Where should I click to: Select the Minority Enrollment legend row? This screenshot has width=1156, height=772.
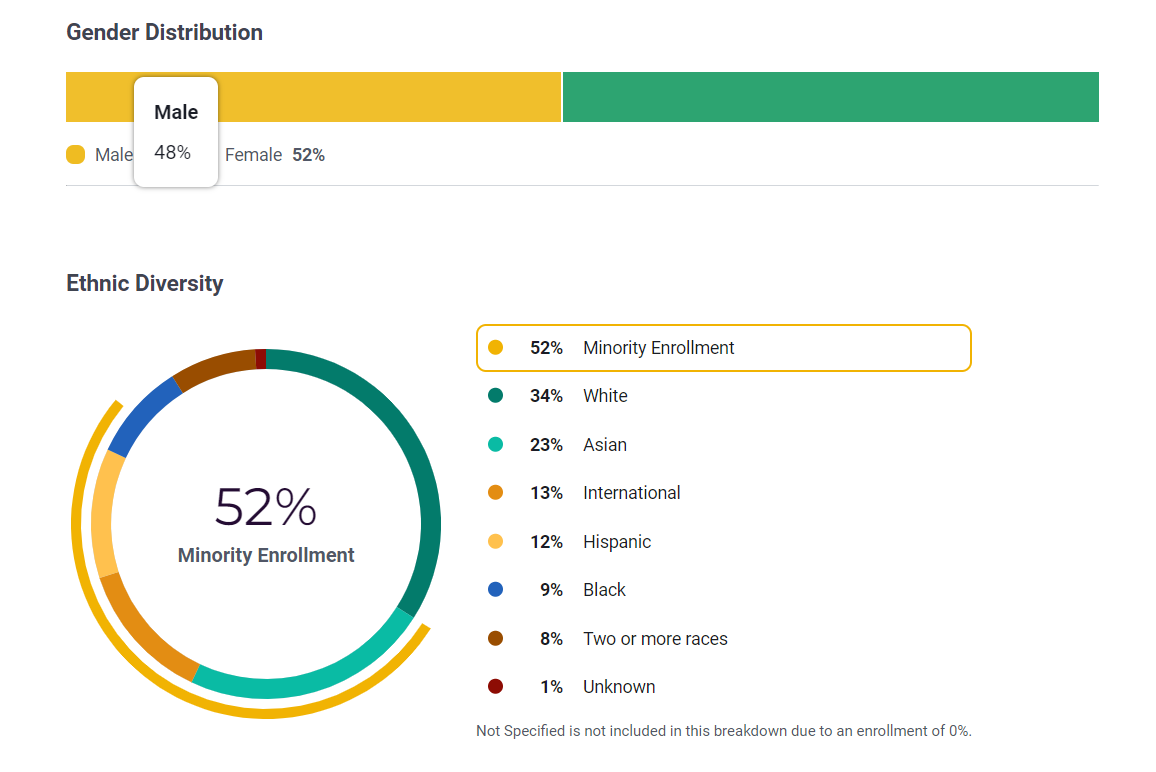[x=723, y=348]
